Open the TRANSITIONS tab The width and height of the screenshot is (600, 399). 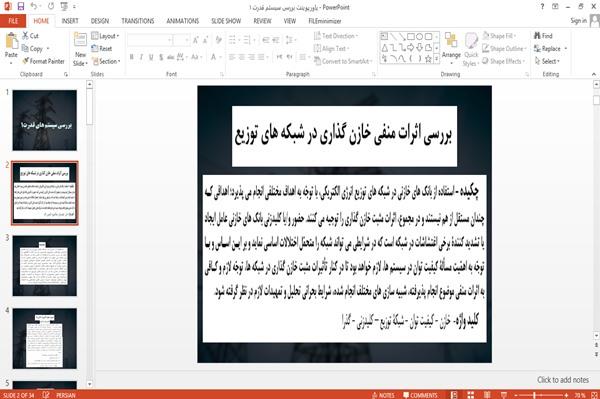138,21
